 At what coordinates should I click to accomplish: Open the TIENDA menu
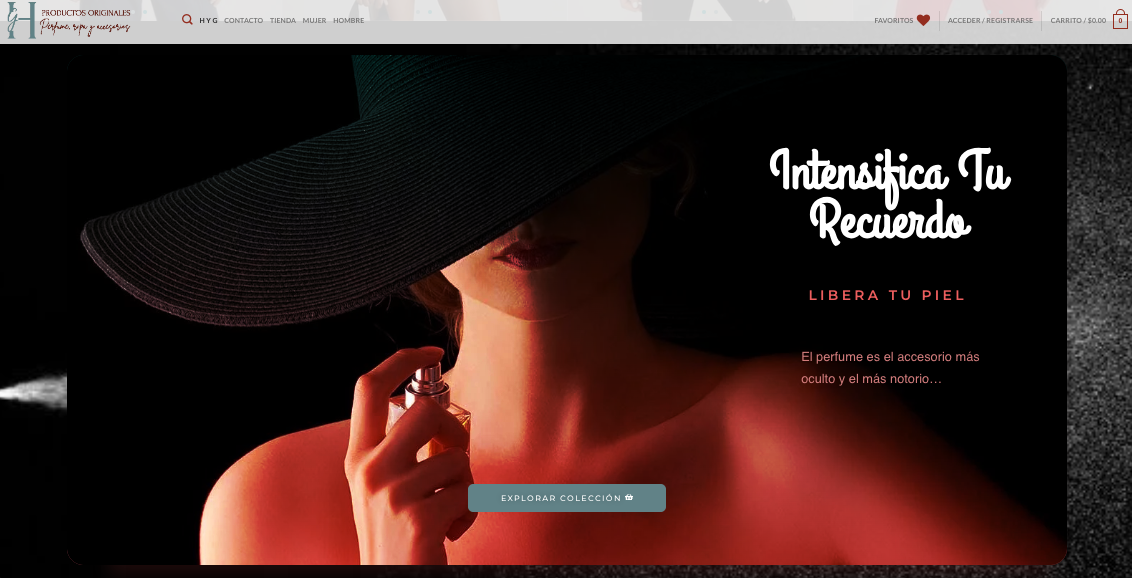[283, 20]
